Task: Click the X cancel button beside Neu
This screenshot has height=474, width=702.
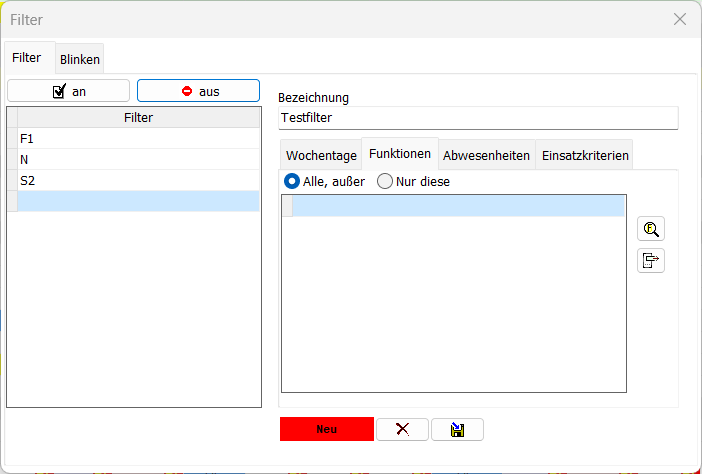Action: (402, 429)
